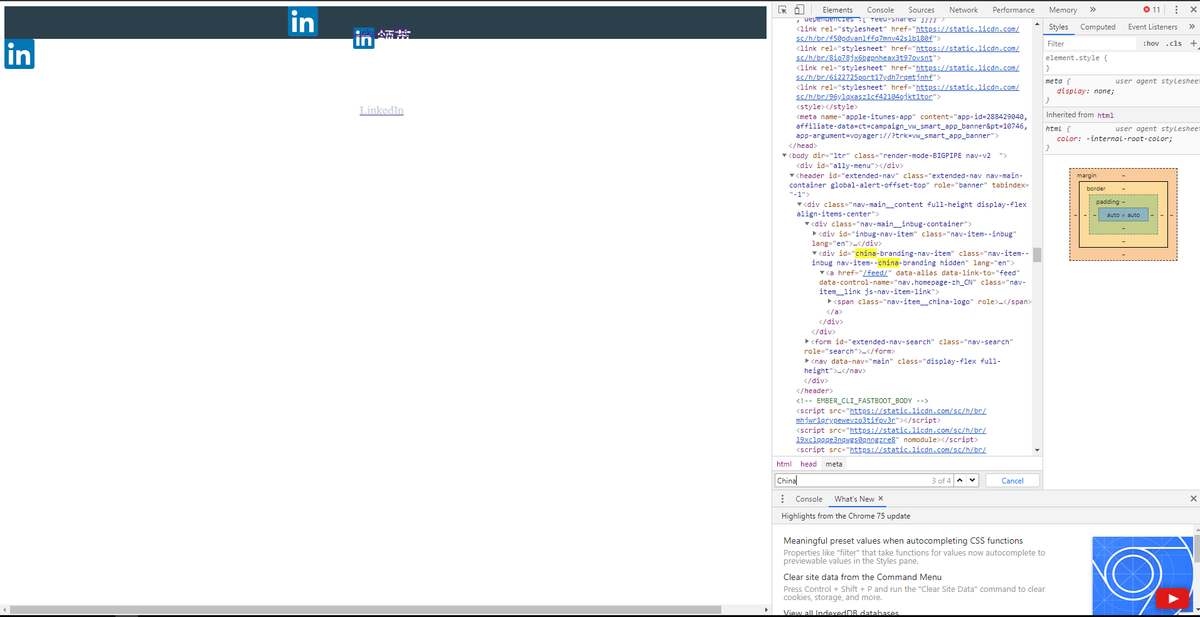
Task: Close the What's New tab
Action: [880, 499]
